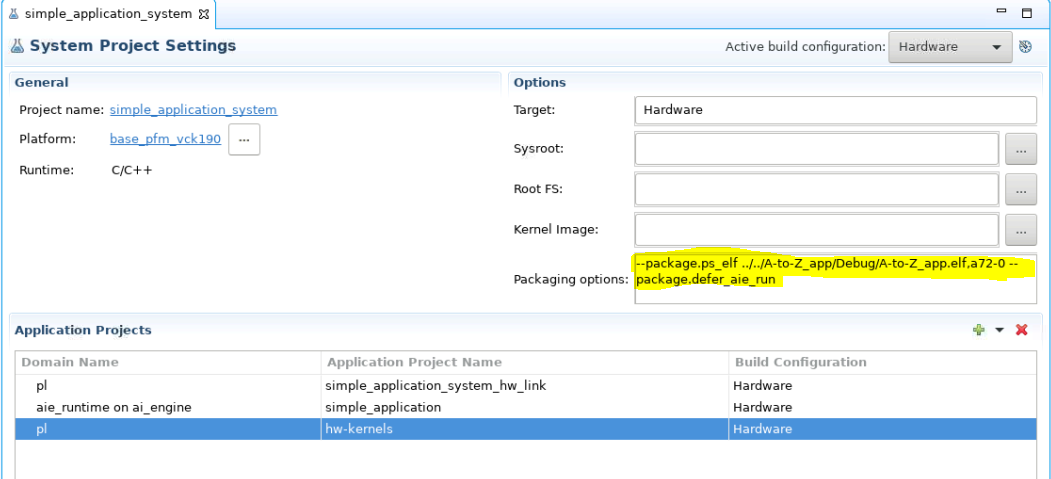The height and width of the screenshot is (479, 1051).
Task: Click the red X remove application icon
Action: click(x=1021, y=330)
